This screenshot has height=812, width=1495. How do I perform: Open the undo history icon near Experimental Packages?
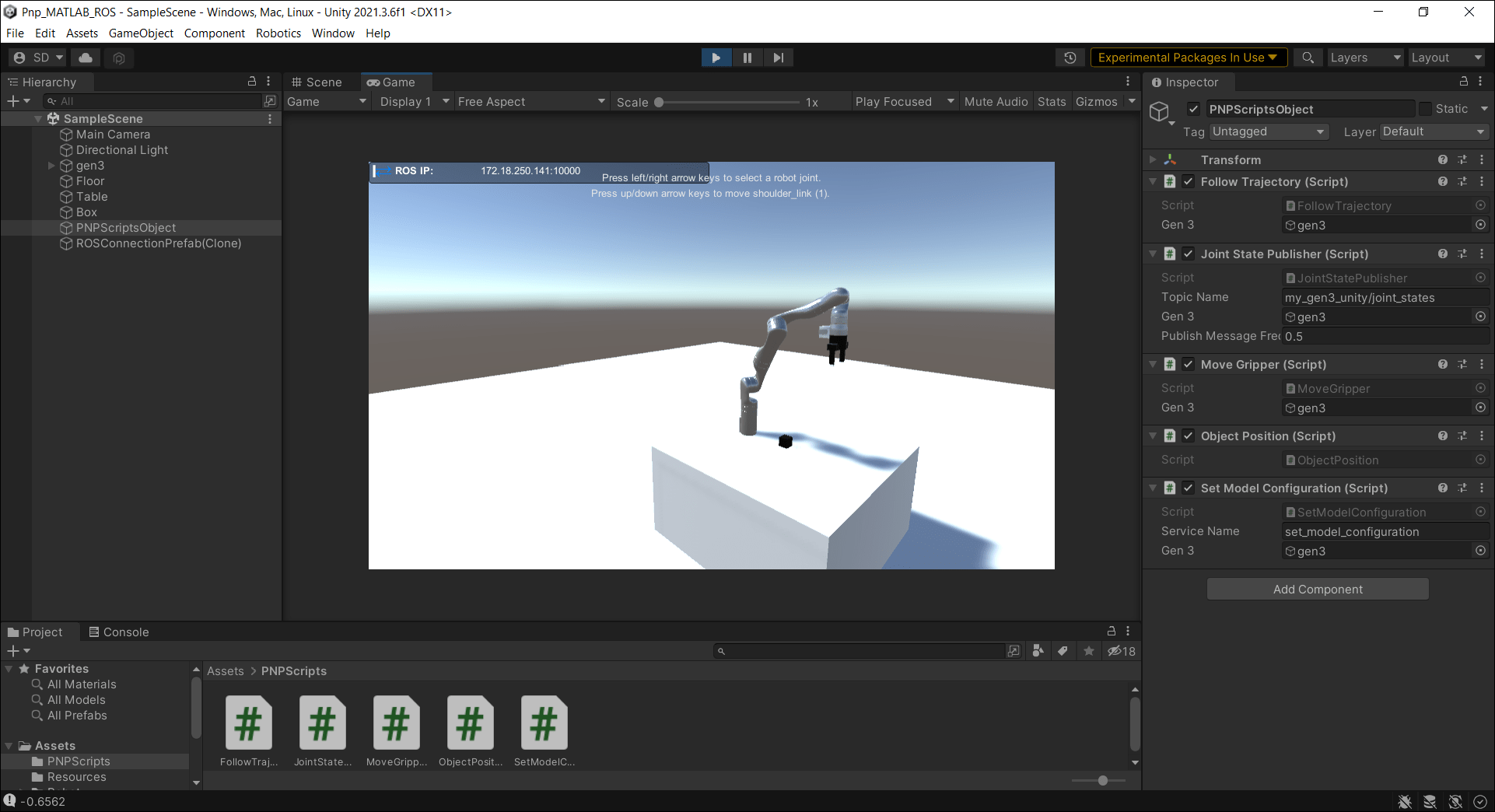1070,57
